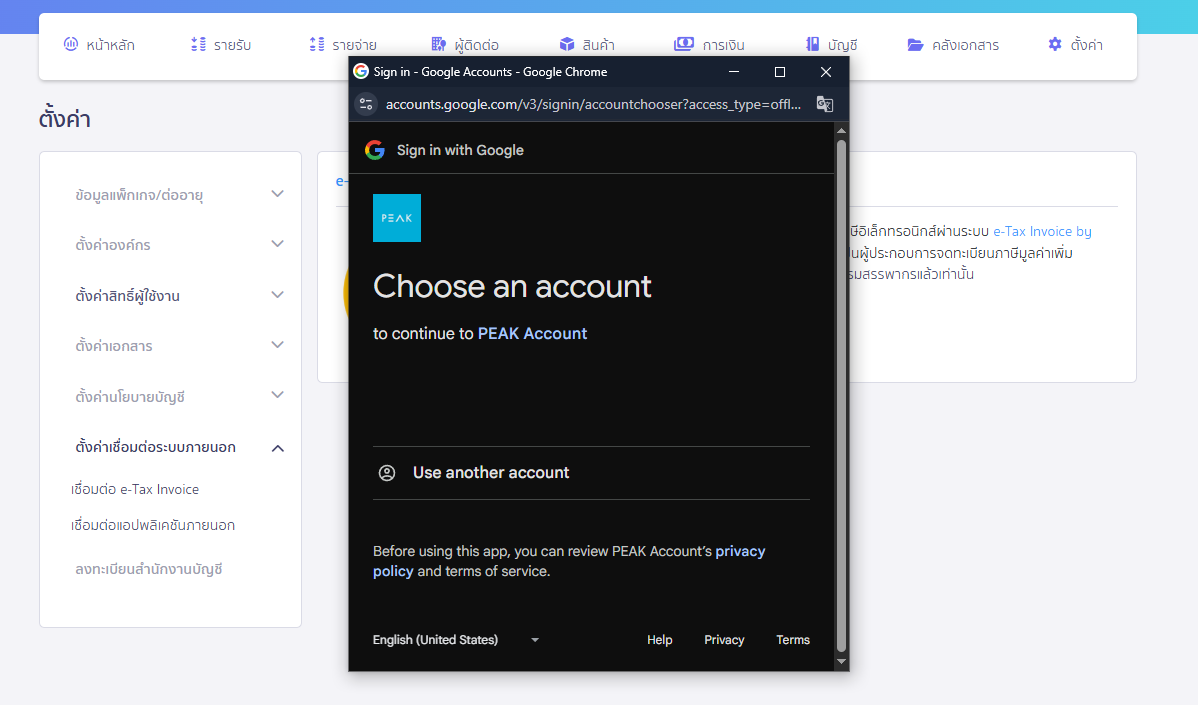The height and width of the screenshot is (705, 1198).
Task: Click the สินค้า products icon
Action: click(566, 43)
